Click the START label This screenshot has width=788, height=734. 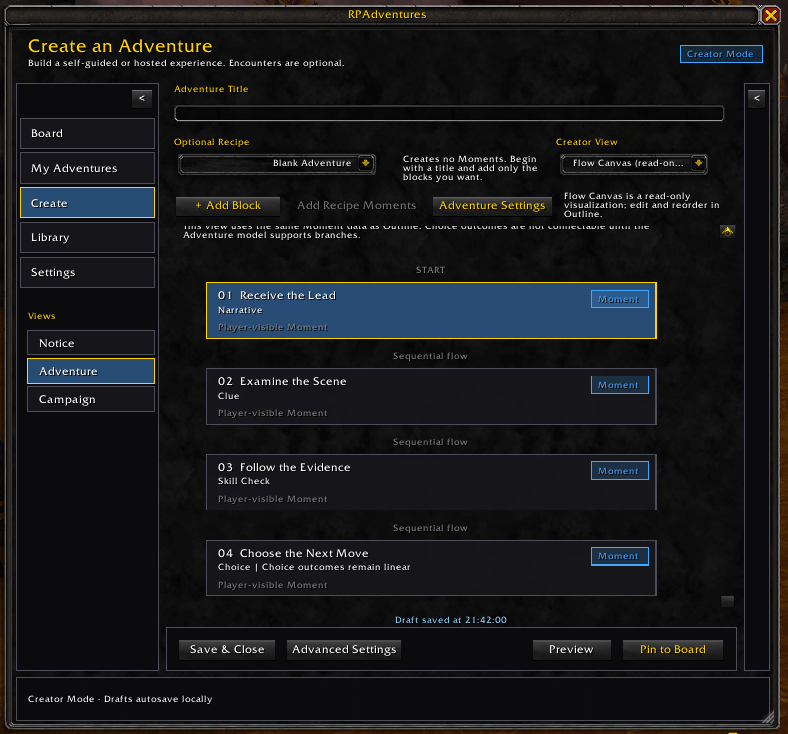click(430, 270)
